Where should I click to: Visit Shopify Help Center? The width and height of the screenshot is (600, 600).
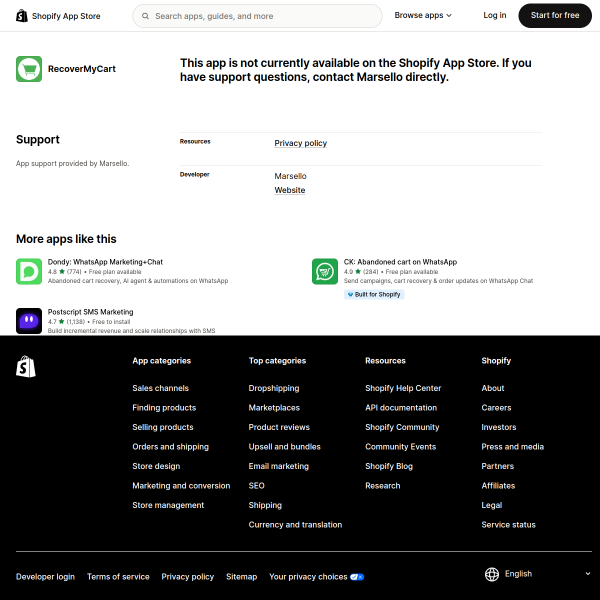[x=403, y=388]
